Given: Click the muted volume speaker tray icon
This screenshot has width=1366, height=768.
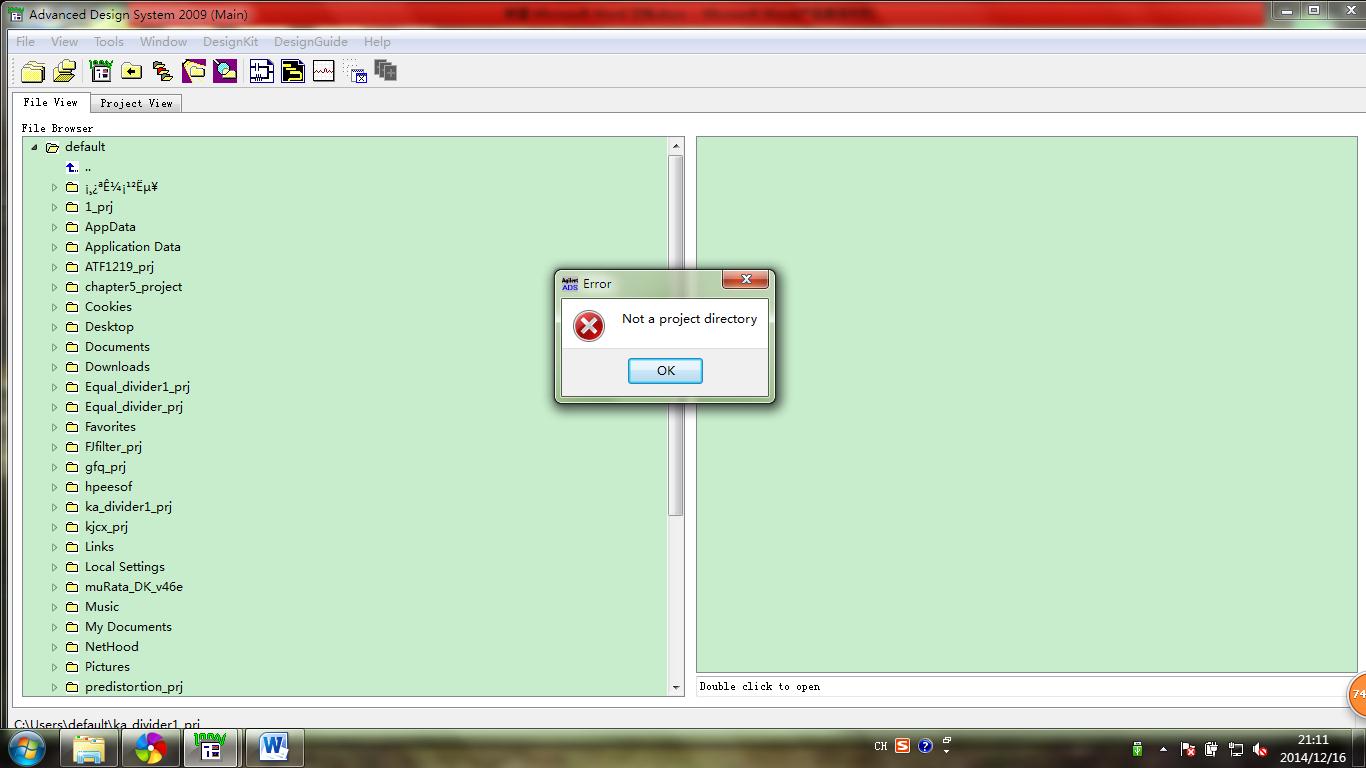Looking at the screenshot, I should [x=1261, y=749].
